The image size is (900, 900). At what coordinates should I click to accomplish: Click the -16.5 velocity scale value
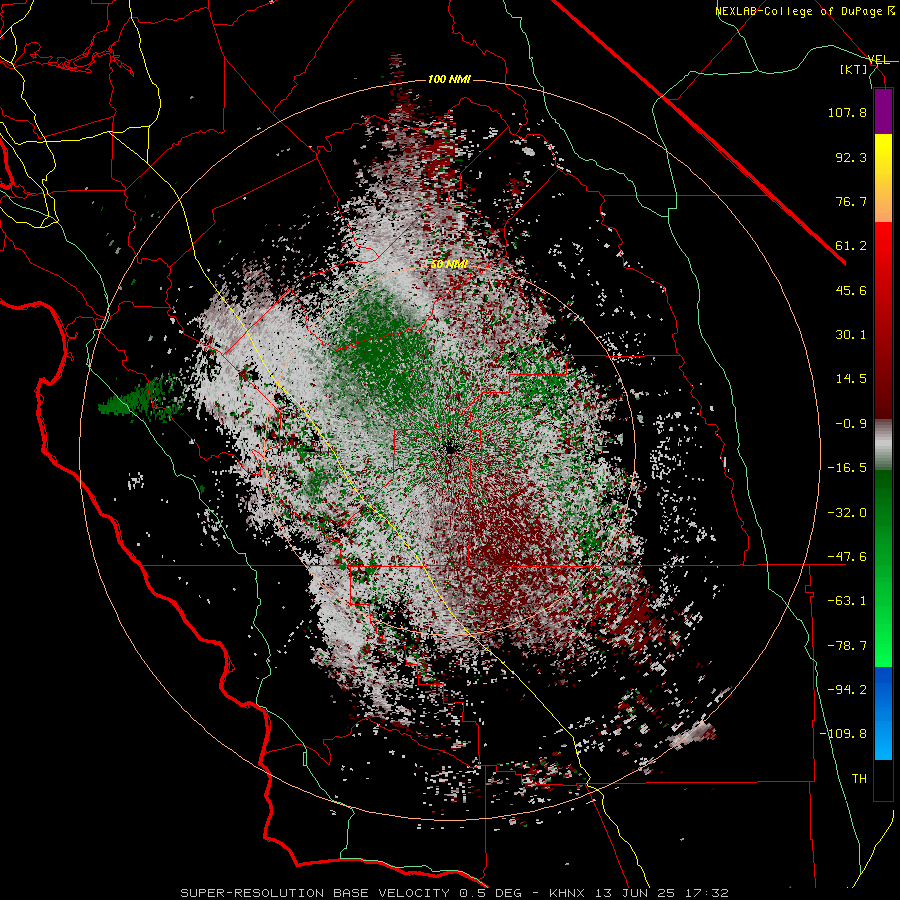click(847, 468)
